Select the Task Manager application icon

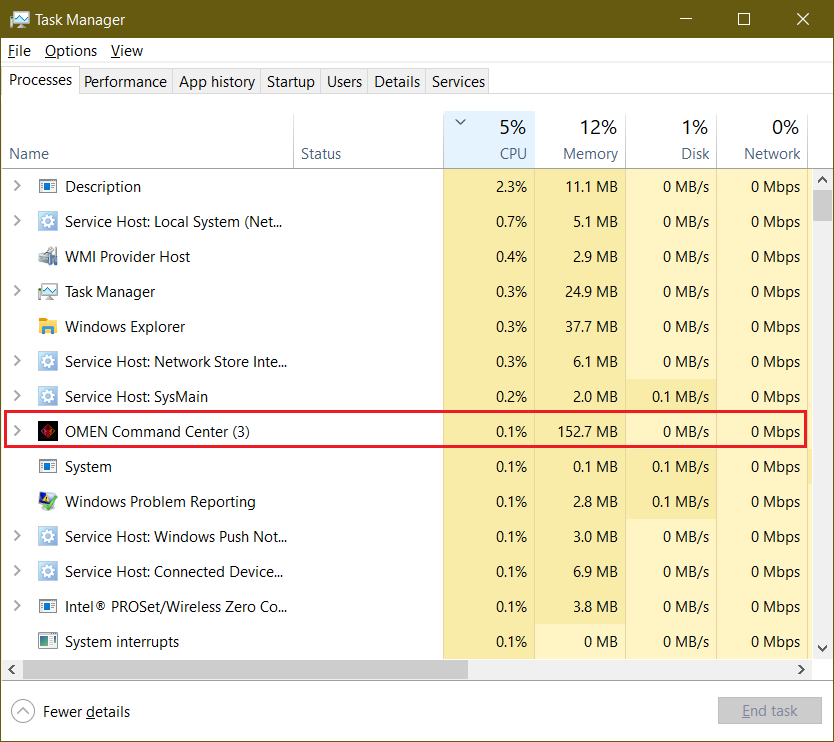[48, 291]
